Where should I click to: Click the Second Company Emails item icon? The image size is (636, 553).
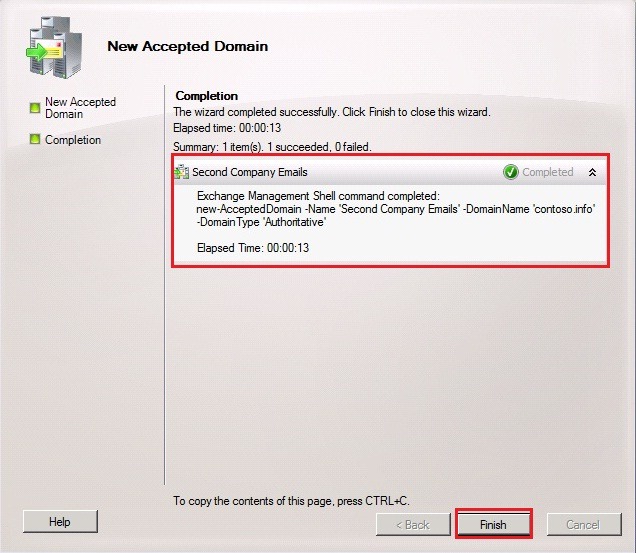[x=182, y=172]
